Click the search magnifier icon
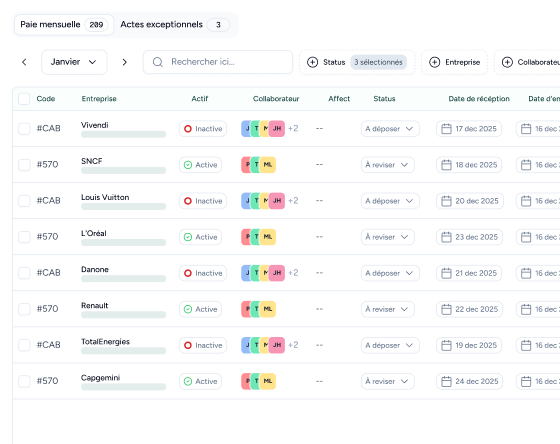 tap(158, 62)
